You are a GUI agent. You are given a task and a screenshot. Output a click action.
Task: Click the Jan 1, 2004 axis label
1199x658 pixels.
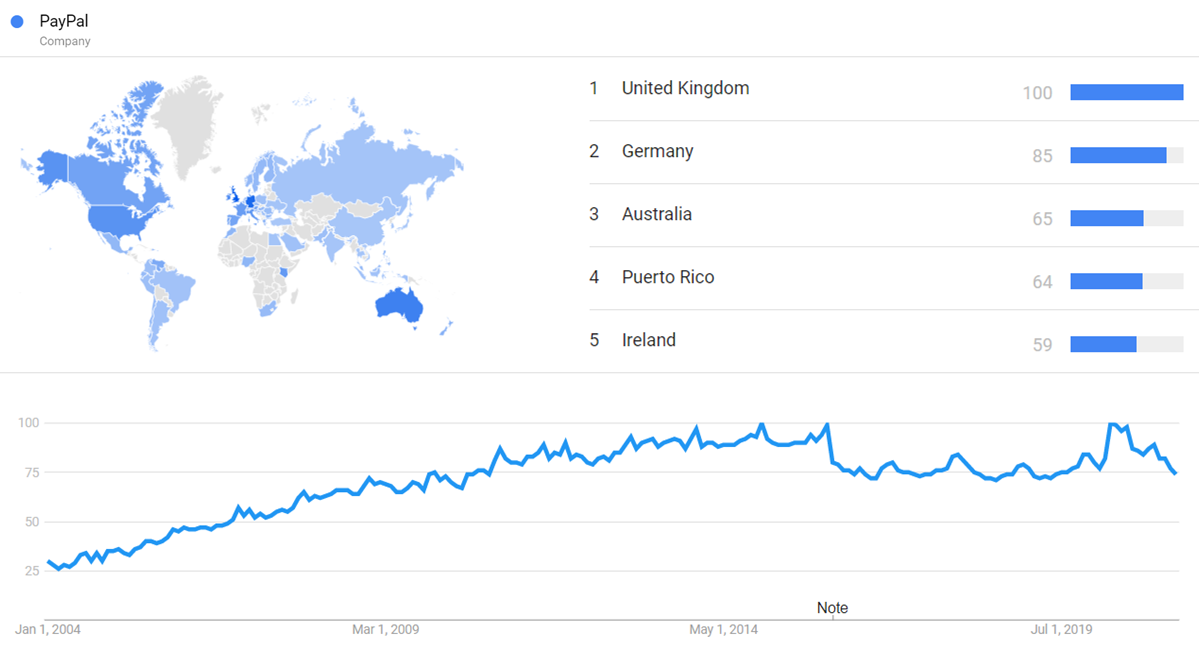pyautogui.click(x=48, y=630)
